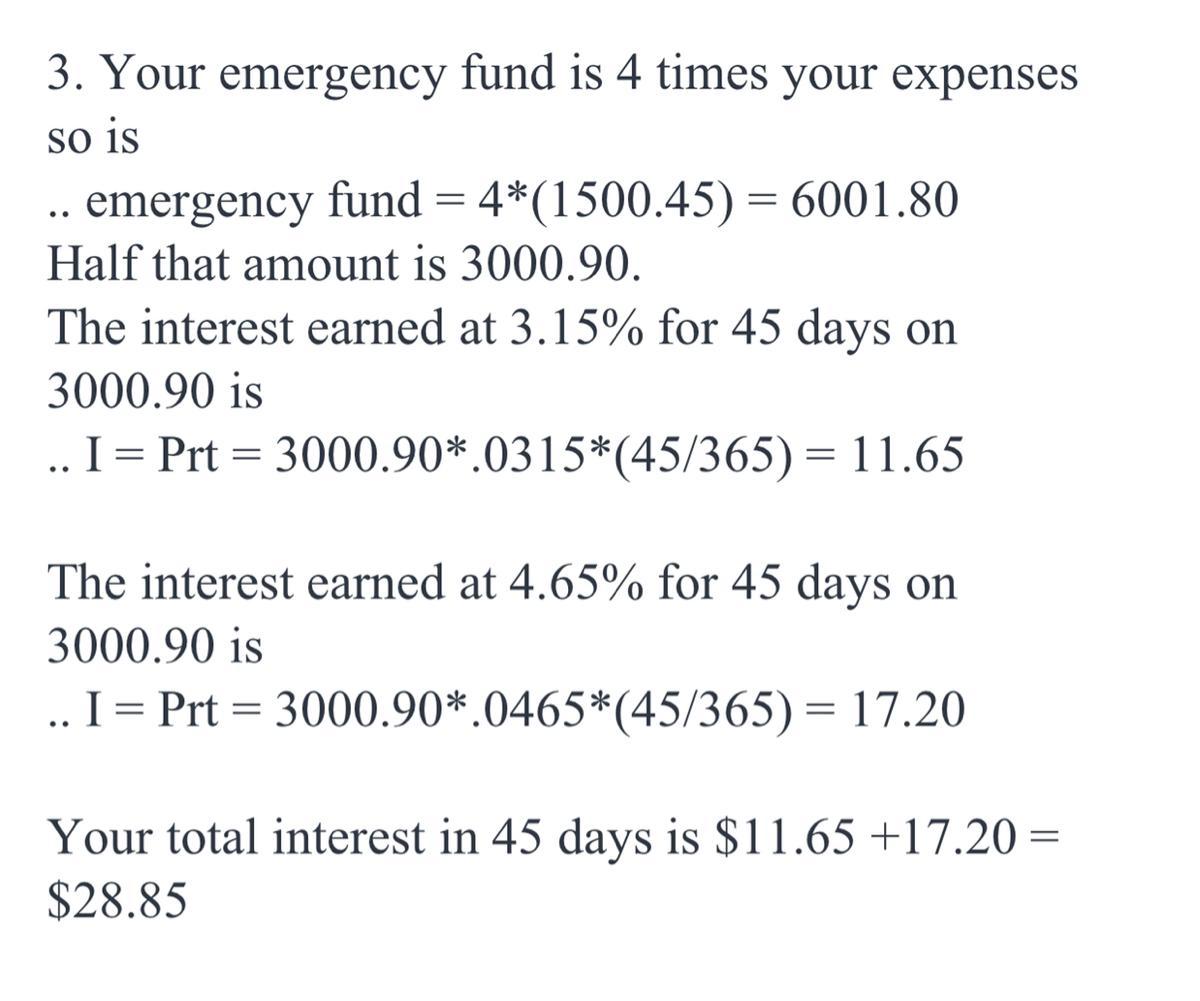Click '3000.90 is' below 4.65% line
Screen dimensions: 1200x1001
[x=155, y=647]
